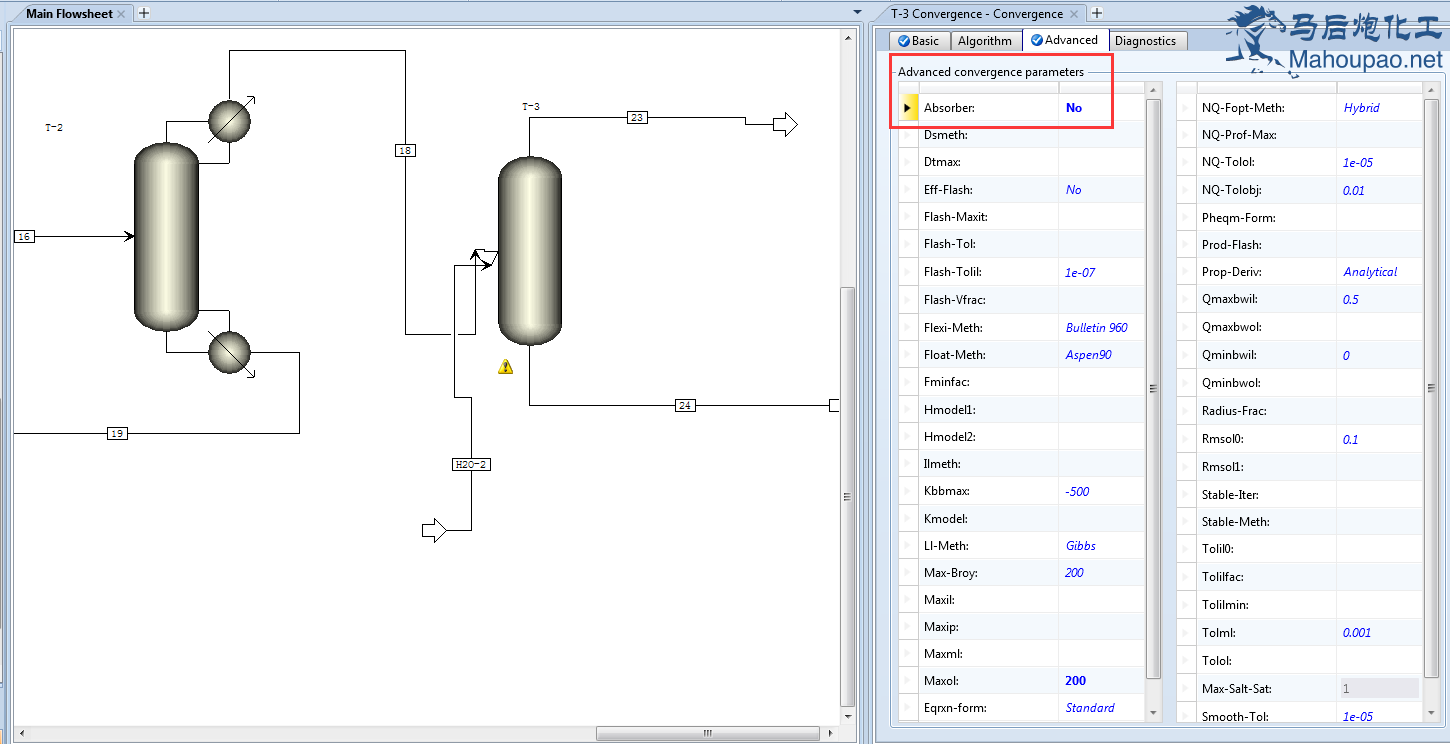The image size is (1450, 744).
Task: Click the Max-Salt-Sat field
Action: point(1379,689)
